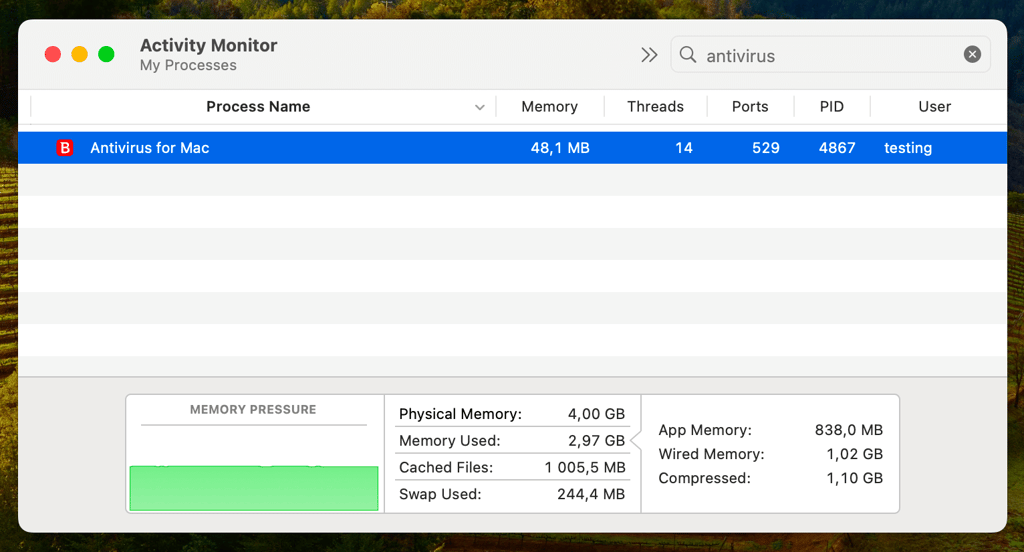Click the Cached Files '1 005,5 MB' value
The image size is (1024, 552).
pyautogui.click(x=585, y=468)
